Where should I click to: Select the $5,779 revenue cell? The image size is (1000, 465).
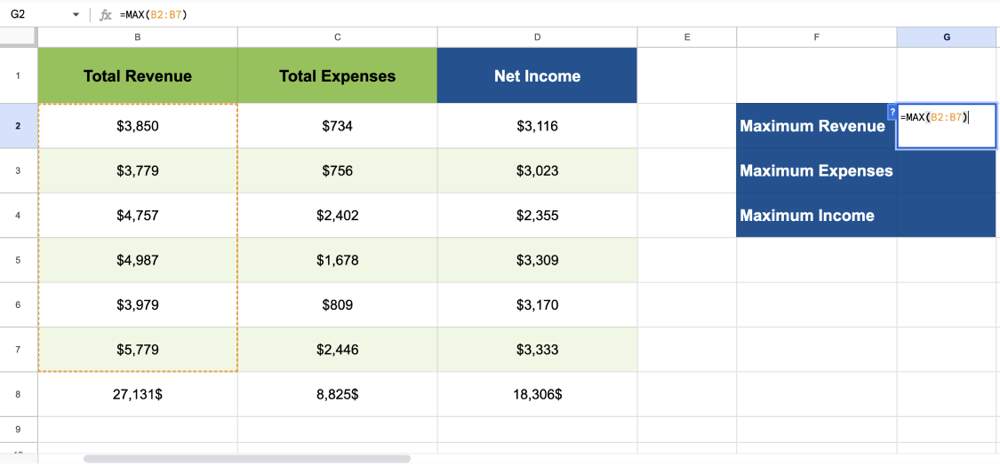click(x=137, y=349)
